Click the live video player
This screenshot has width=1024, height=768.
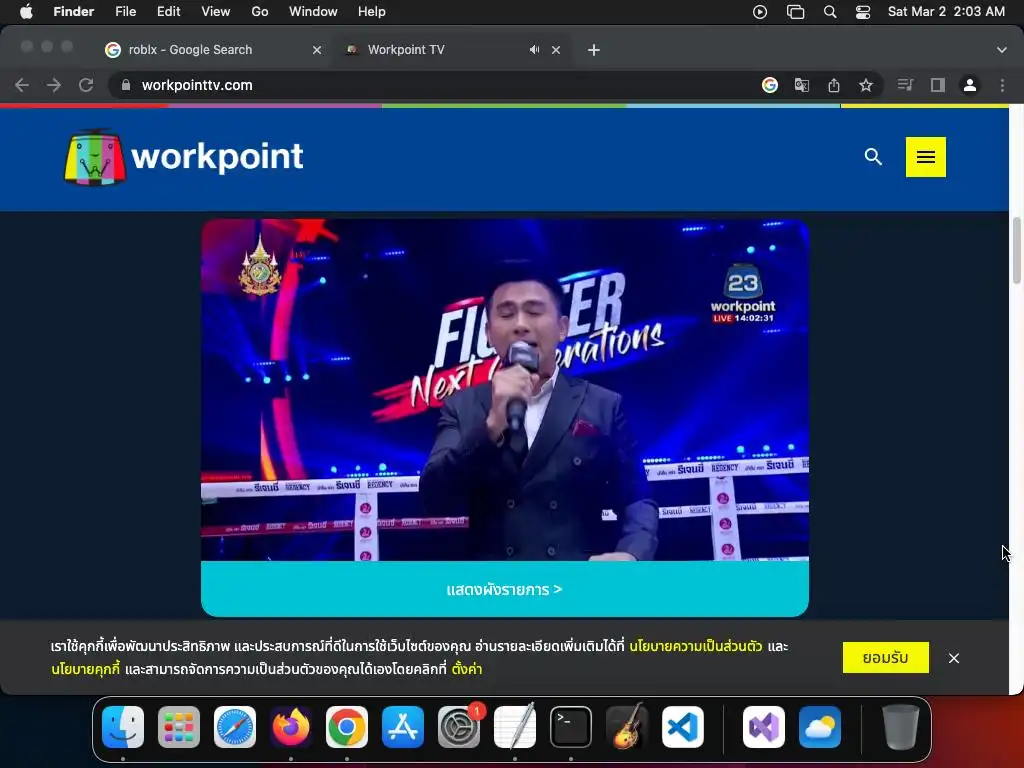pos(505,390)
